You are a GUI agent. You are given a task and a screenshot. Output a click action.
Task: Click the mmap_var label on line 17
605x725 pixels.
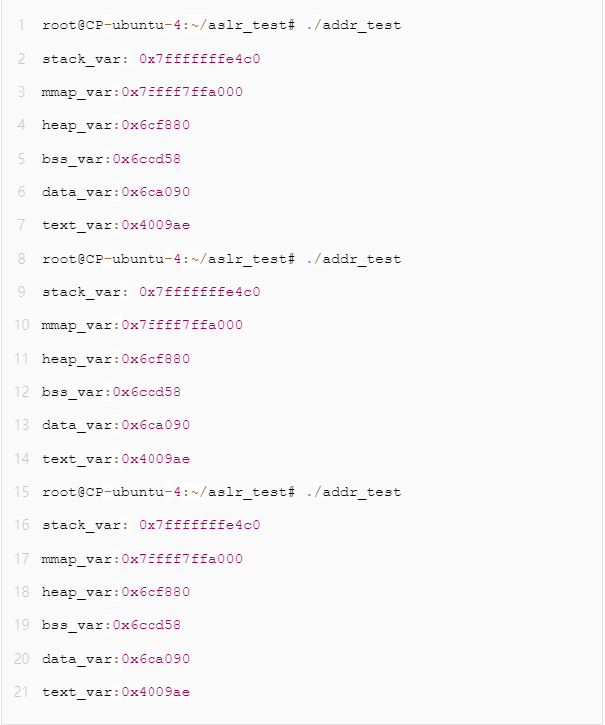tap(78, 559)
